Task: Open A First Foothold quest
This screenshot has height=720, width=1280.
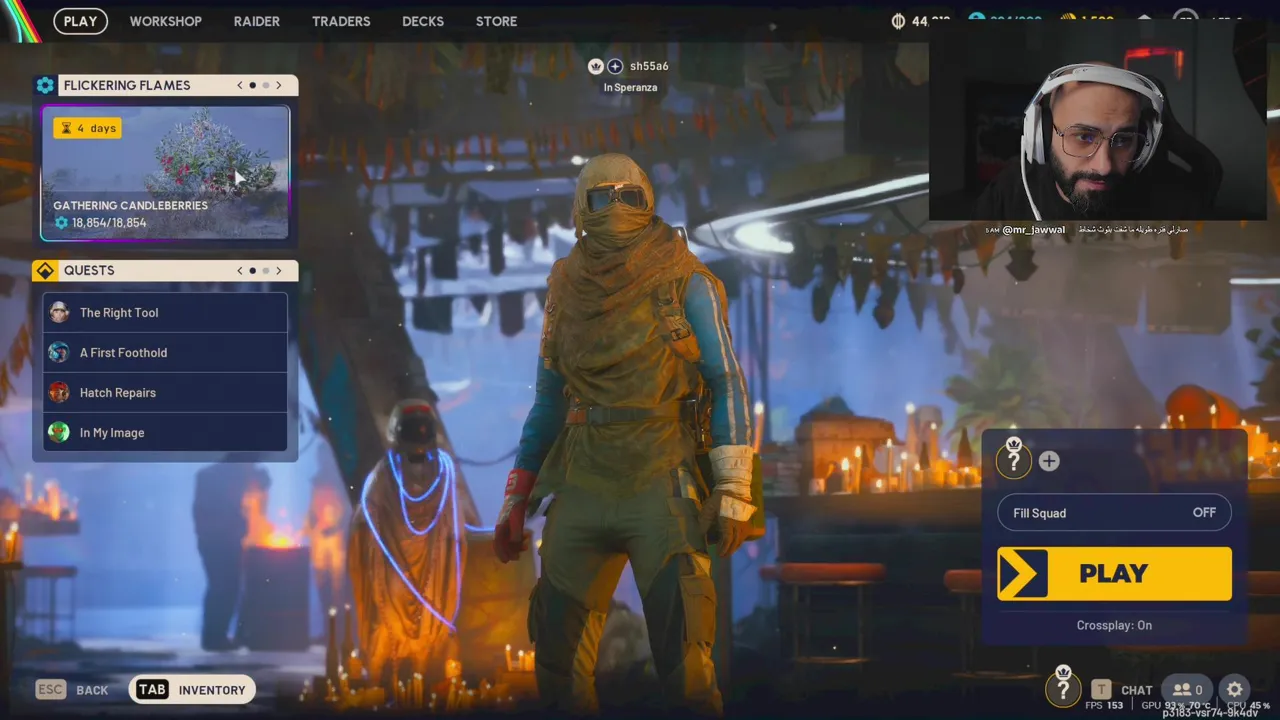Action: (165, 353)
